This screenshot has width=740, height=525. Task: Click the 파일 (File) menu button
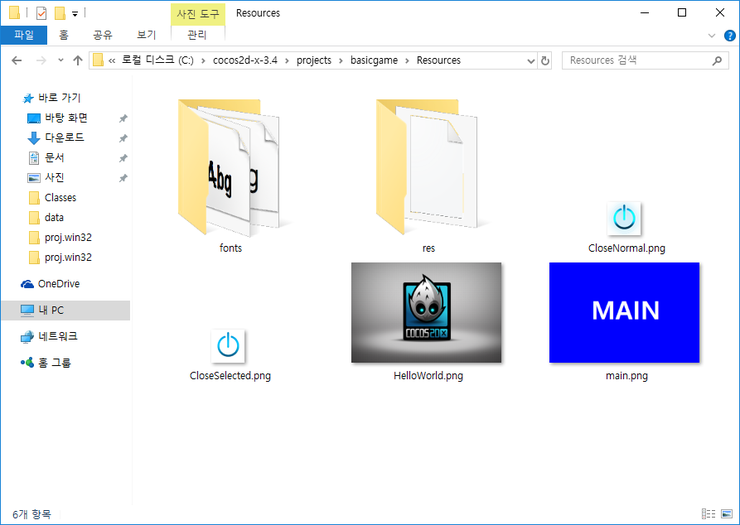pos(24,35)
